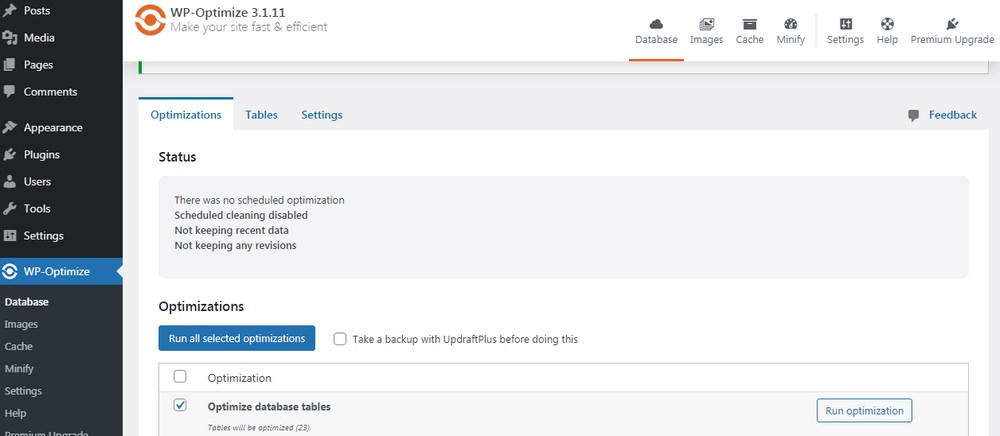
Task: Click Posts pin icon in sidebar
Action: pos(10,11)
